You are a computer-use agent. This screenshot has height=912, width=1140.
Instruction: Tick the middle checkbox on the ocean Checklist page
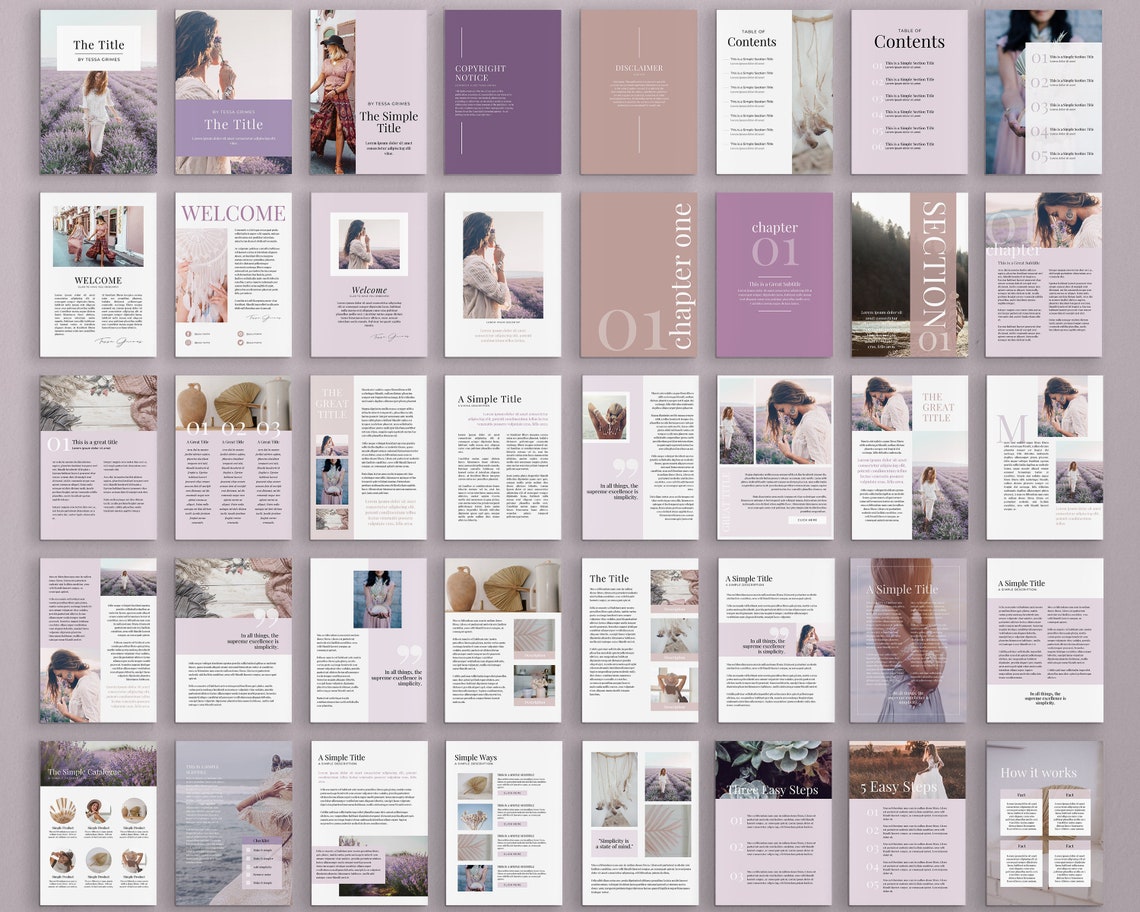(x=248, y=867)
